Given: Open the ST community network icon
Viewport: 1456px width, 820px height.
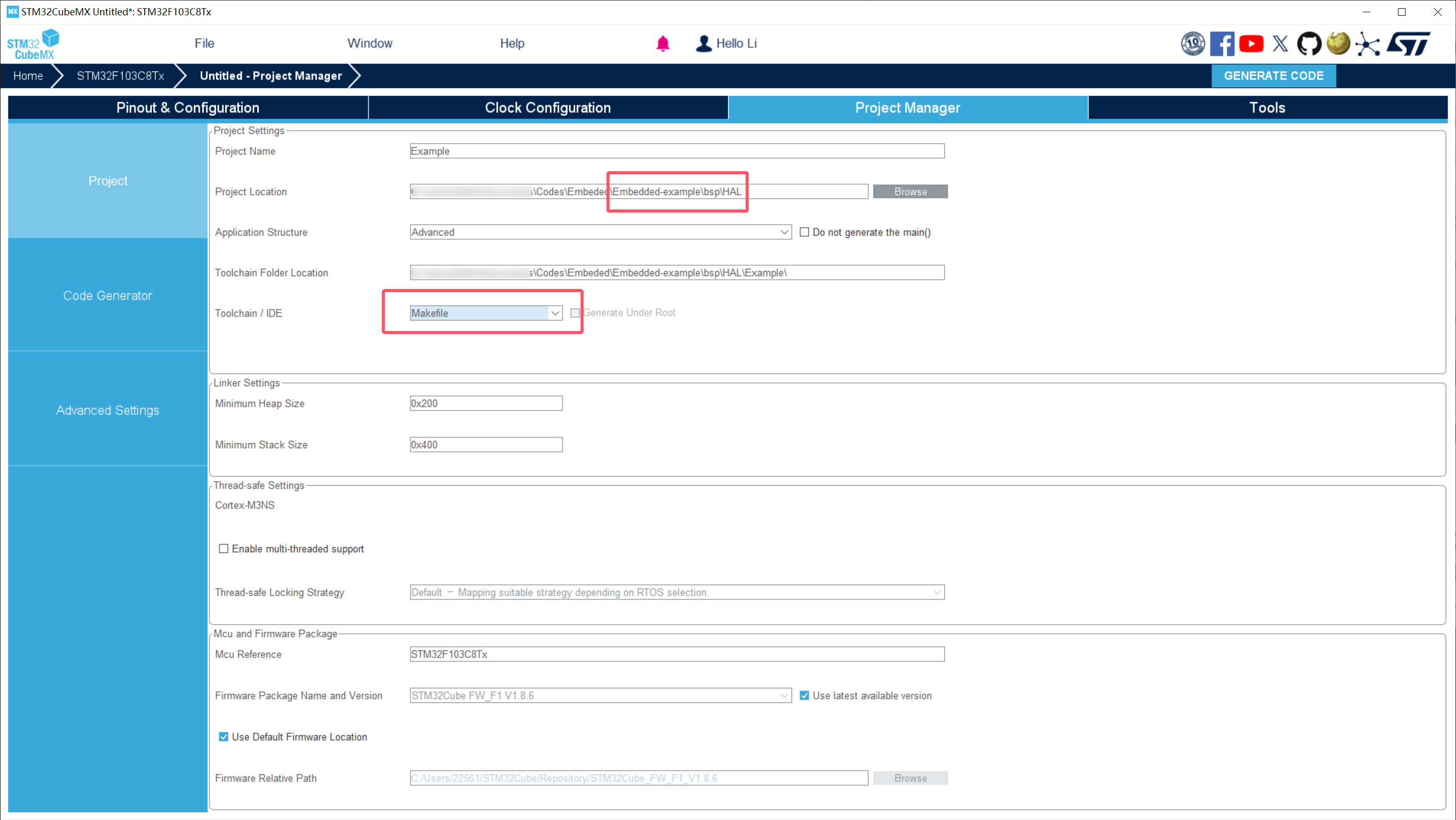Looking at the screenshot, I should pos(1367,43).
